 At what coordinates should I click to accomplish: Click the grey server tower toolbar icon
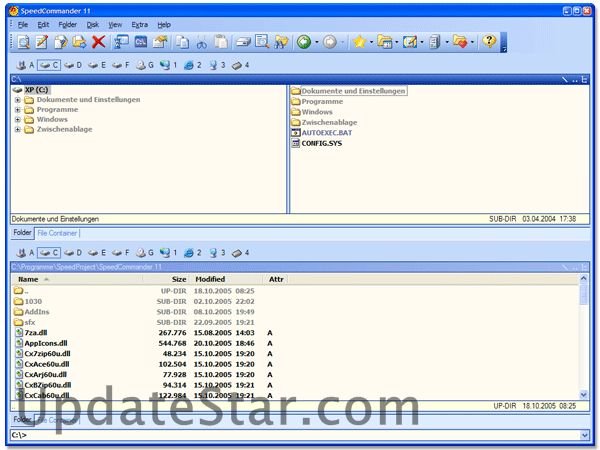pyautogui.click(x=435, y=42)
